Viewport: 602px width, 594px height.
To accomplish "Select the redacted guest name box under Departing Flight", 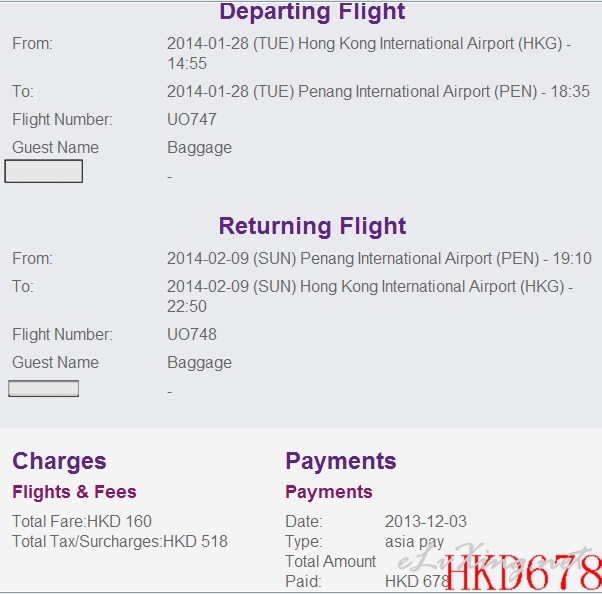I will click(44, 171).
